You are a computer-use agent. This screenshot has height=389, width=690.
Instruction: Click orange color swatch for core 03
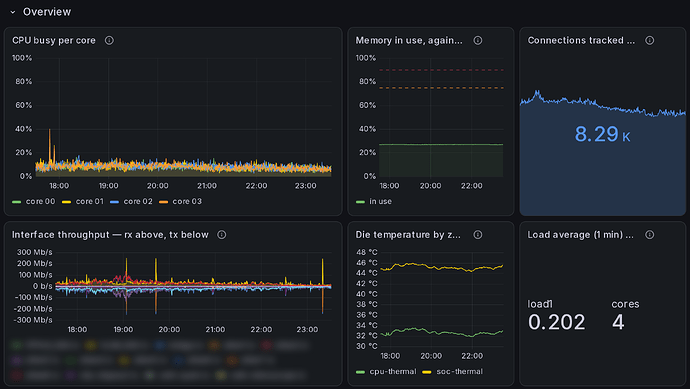tap(163, 202)
